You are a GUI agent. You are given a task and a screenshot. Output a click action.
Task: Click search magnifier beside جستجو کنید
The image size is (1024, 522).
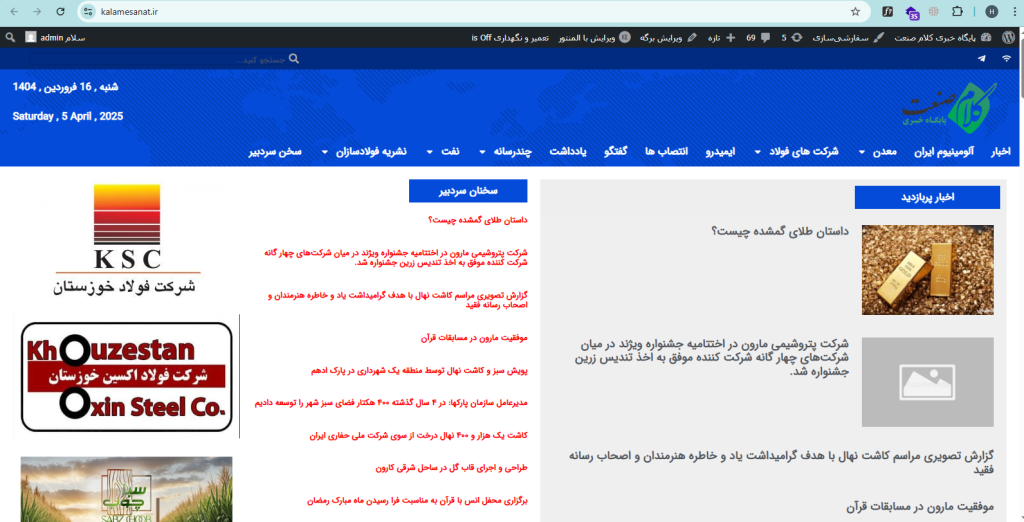click(294, 59)
